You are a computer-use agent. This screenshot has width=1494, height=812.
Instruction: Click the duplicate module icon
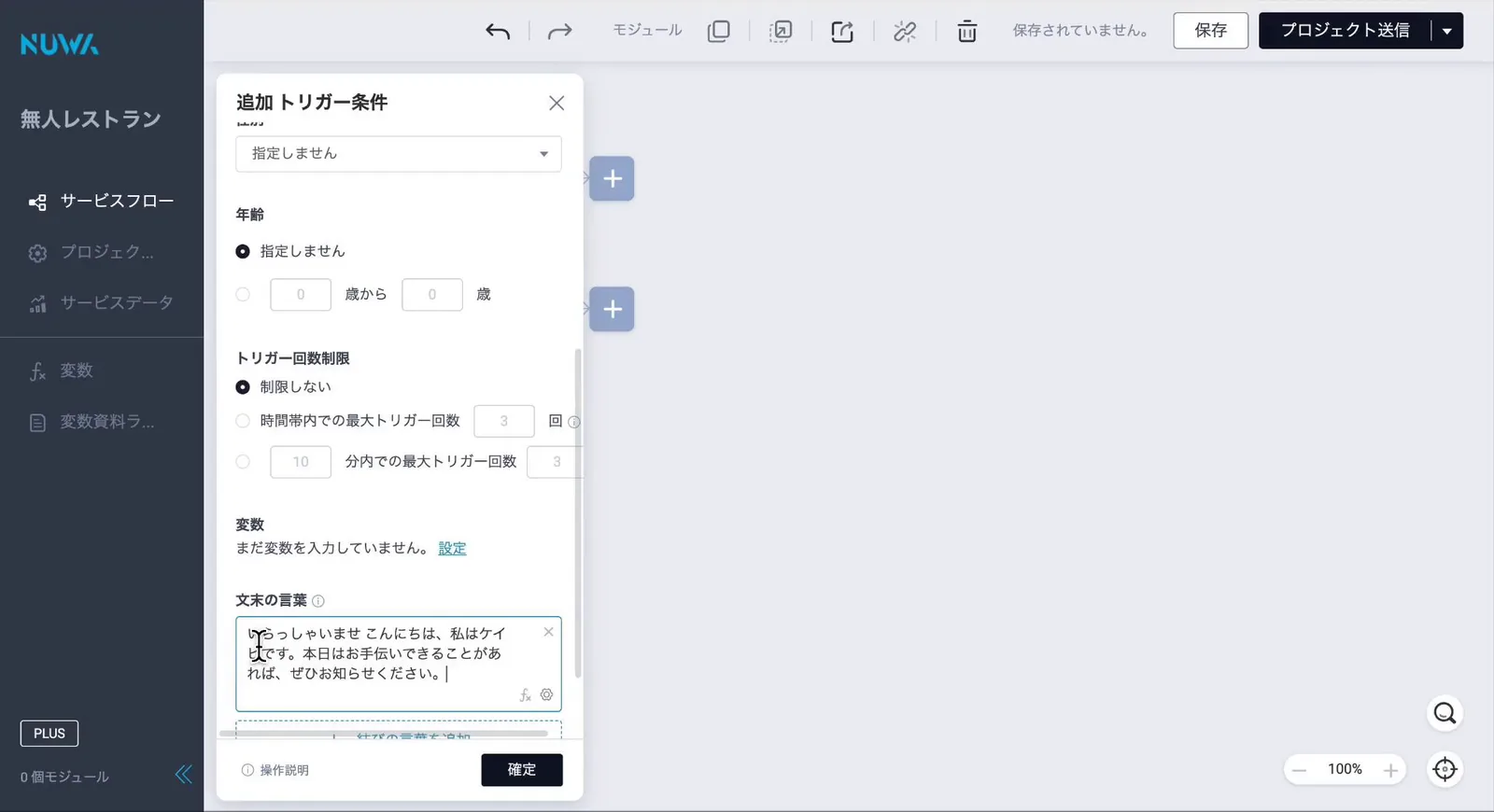[718, 31]
